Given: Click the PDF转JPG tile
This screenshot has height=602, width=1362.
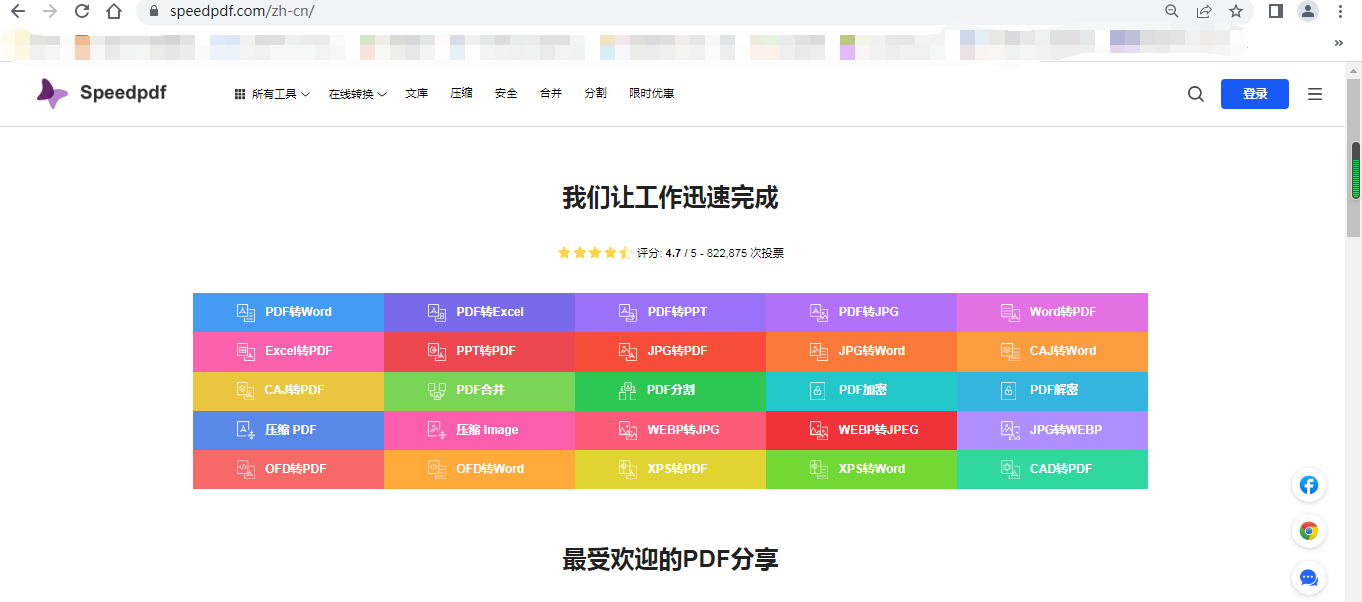Looking at the screenshot, I should 861,312.
